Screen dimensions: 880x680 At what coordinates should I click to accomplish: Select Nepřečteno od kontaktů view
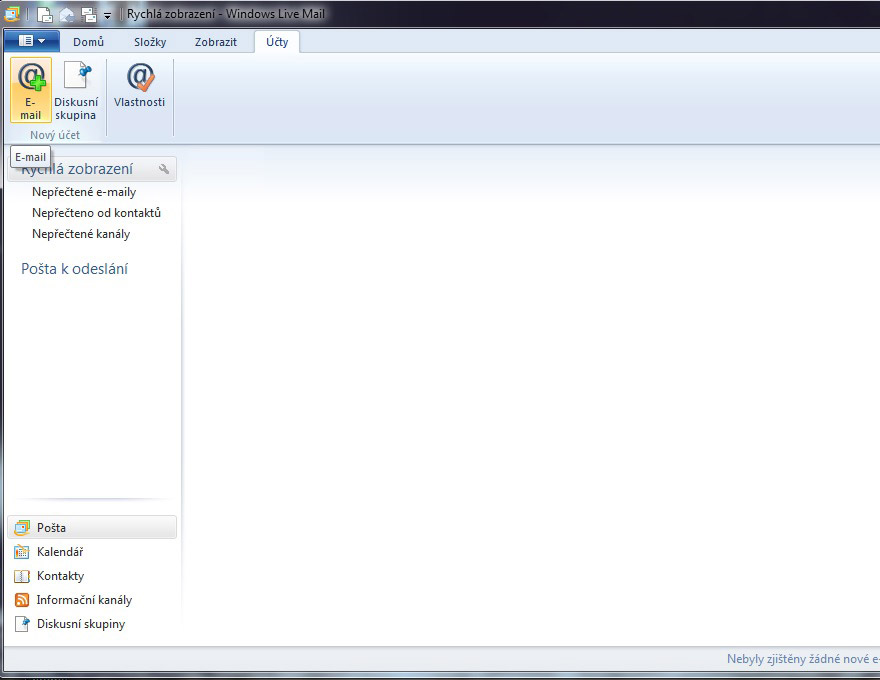(96, 213)
